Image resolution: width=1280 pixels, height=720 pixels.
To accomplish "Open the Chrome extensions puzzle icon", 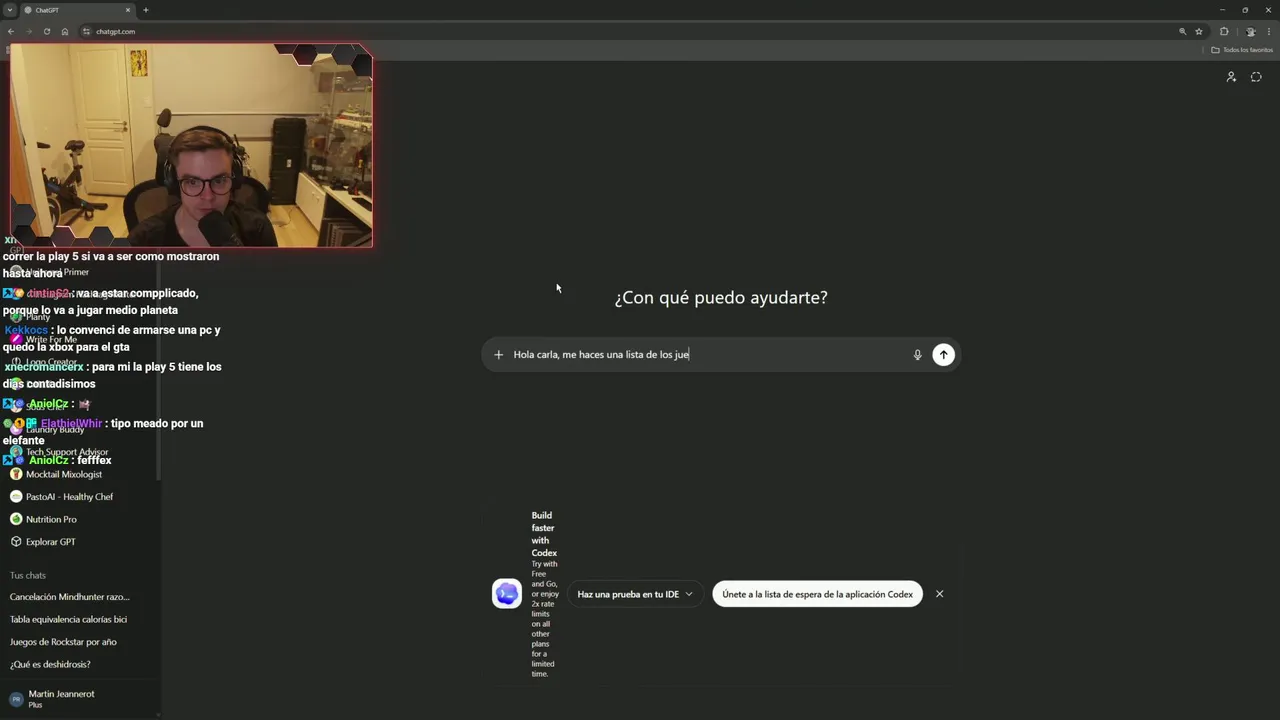I will 1224,31.
